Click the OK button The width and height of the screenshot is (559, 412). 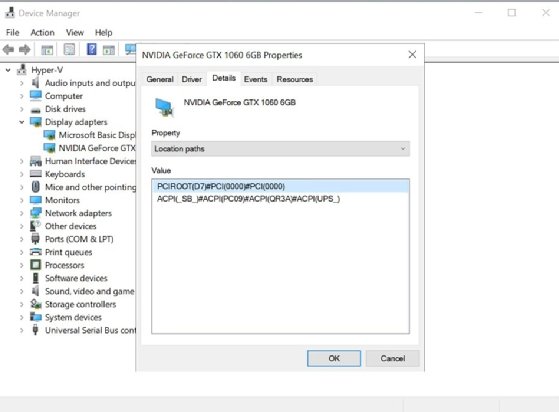pos(334,358)
